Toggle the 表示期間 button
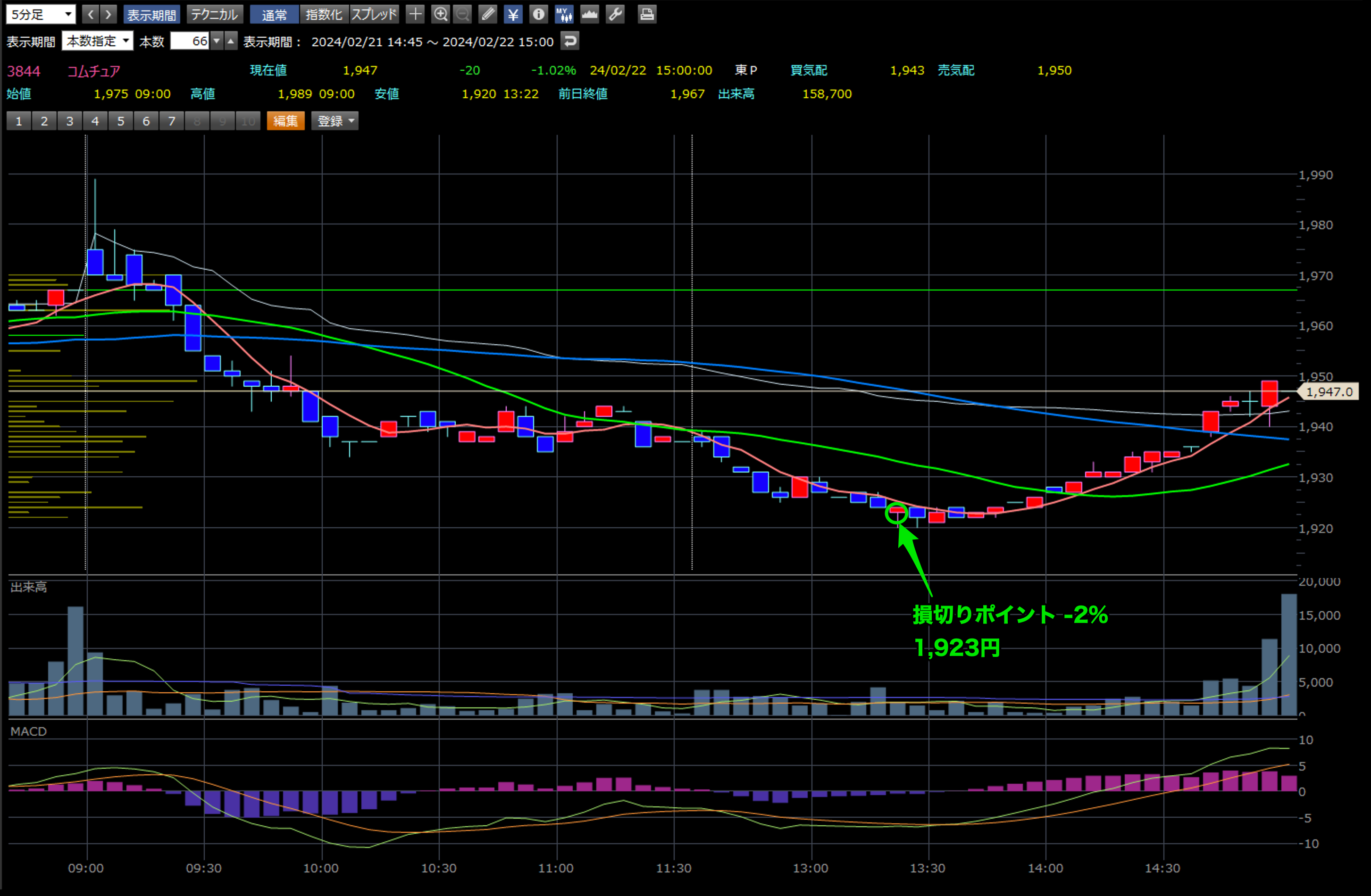This screenshot has width=1371, height=896. click(x=151, y=15)
